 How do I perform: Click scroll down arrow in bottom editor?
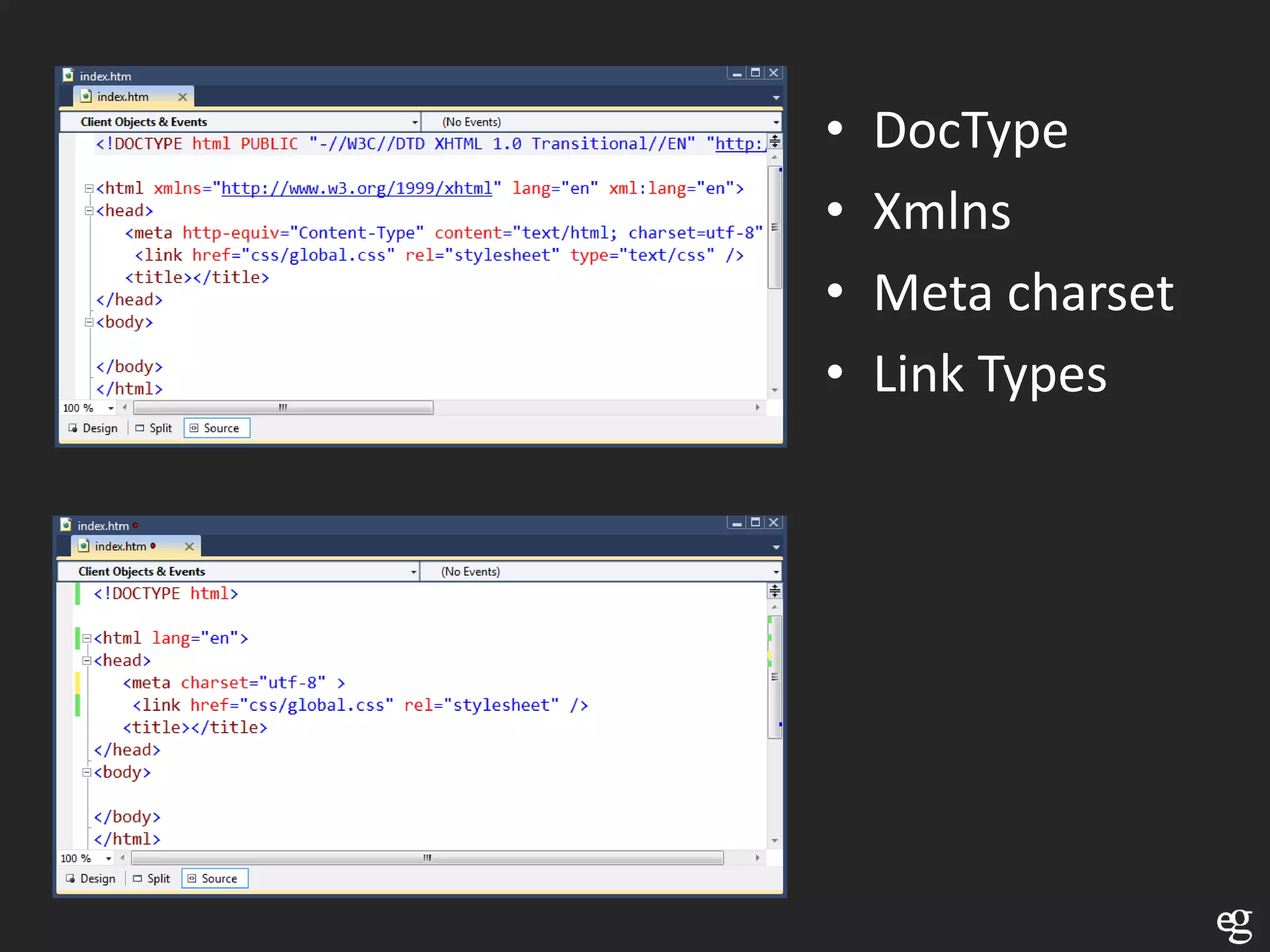775,841
